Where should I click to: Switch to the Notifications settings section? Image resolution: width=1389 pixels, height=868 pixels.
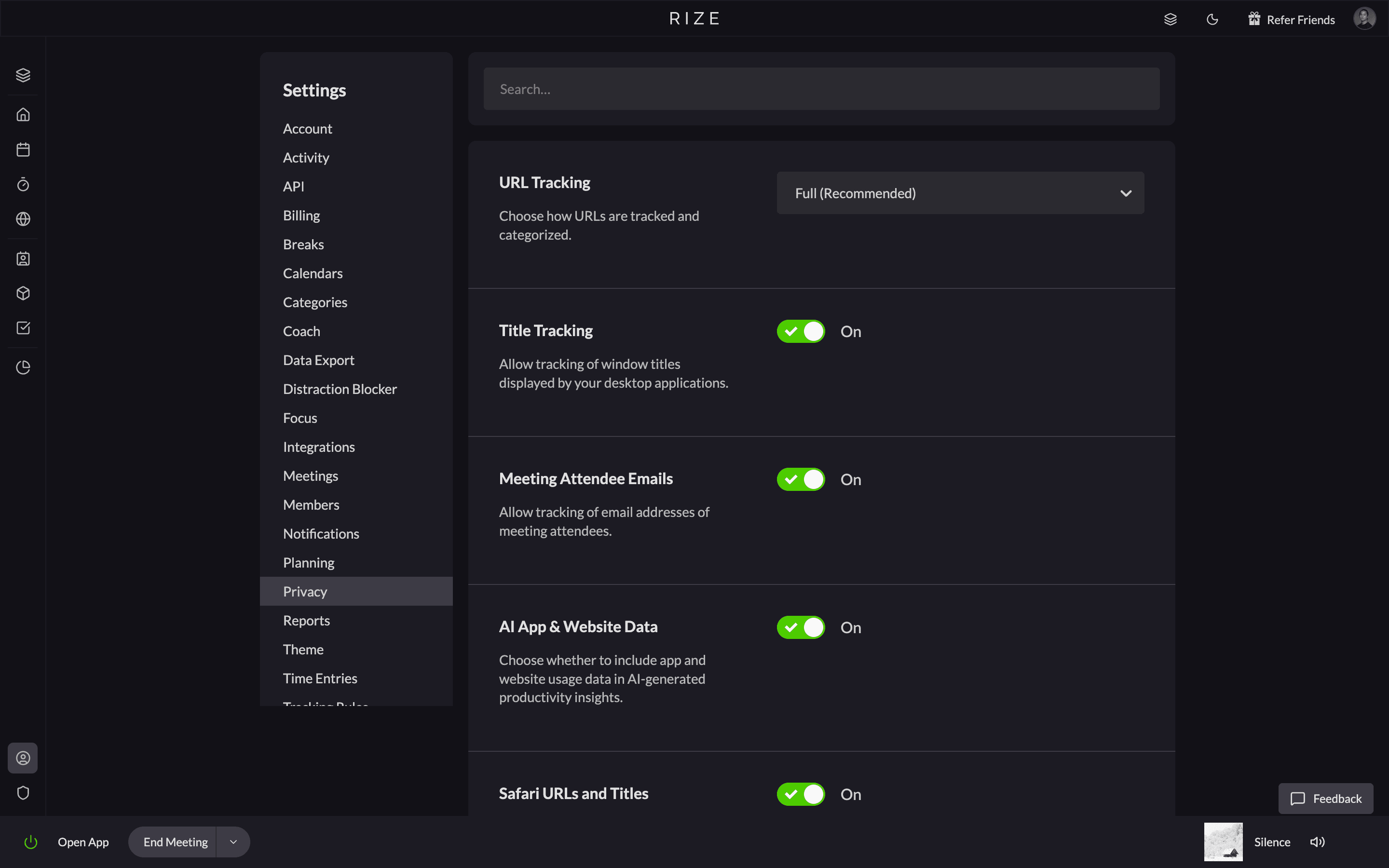321,533
